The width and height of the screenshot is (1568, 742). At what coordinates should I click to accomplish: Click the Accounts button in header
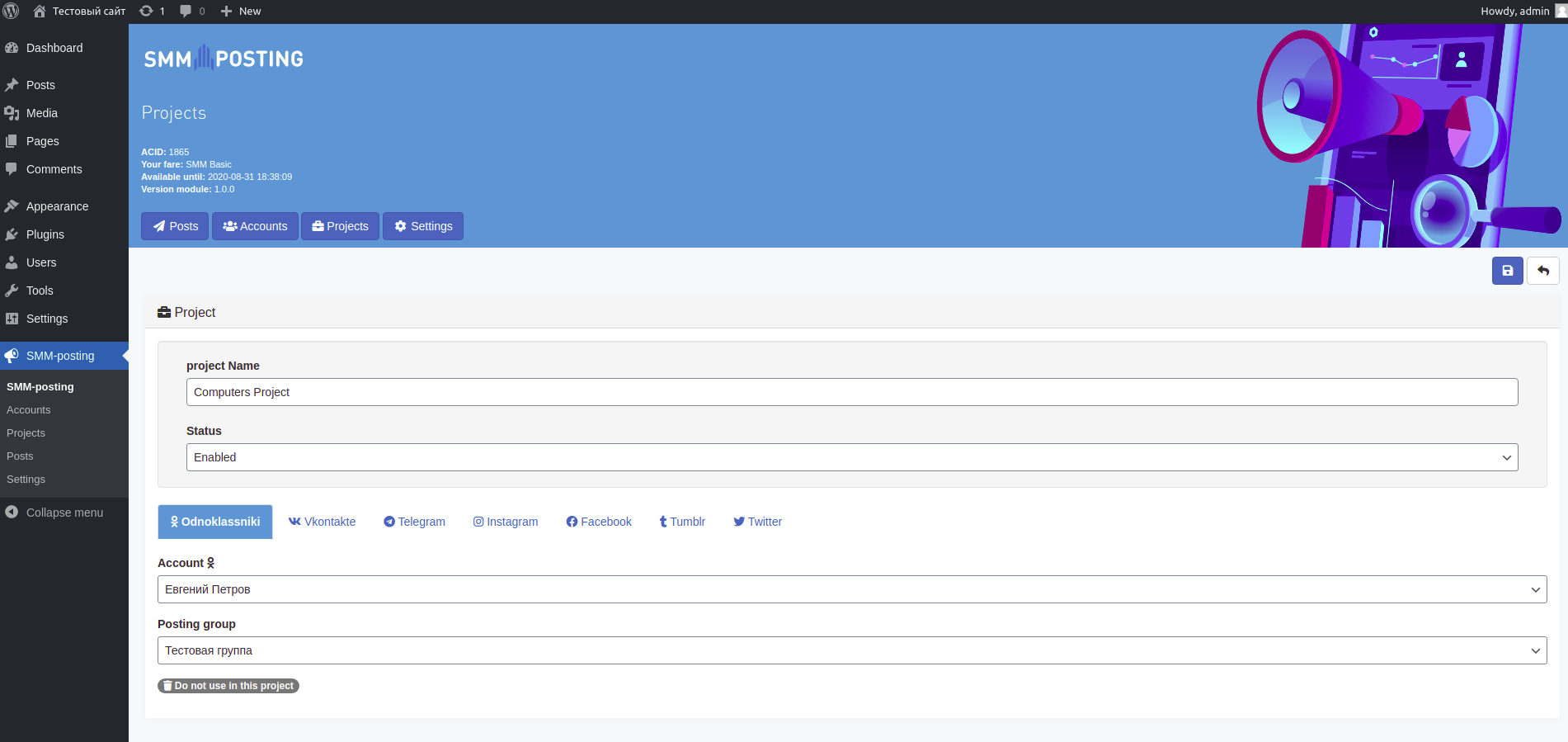click(255, 226)
